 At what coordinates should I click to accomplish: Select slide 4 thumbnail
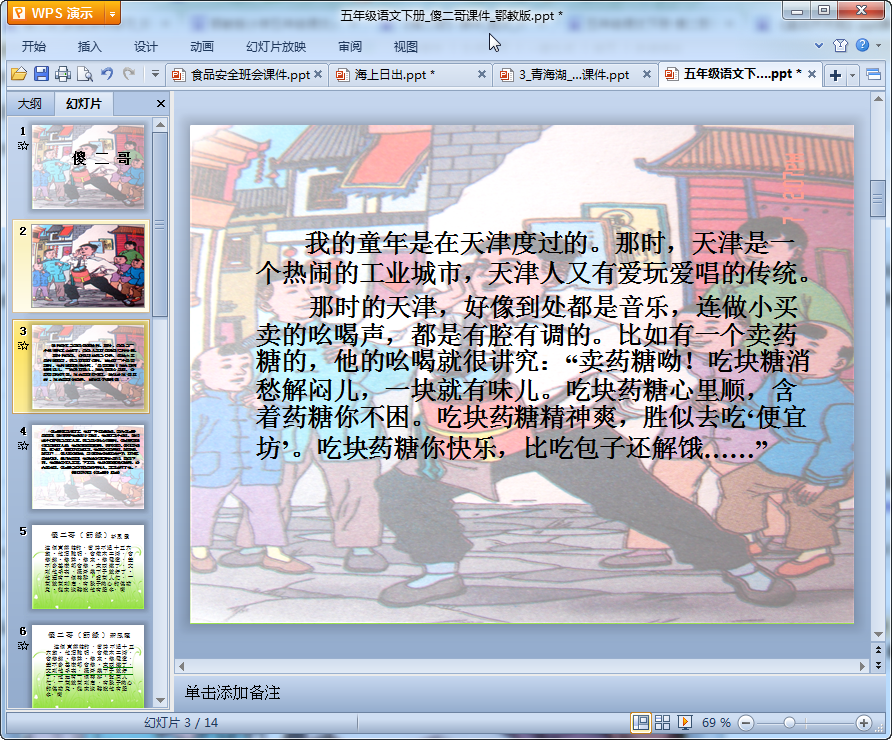88,466
